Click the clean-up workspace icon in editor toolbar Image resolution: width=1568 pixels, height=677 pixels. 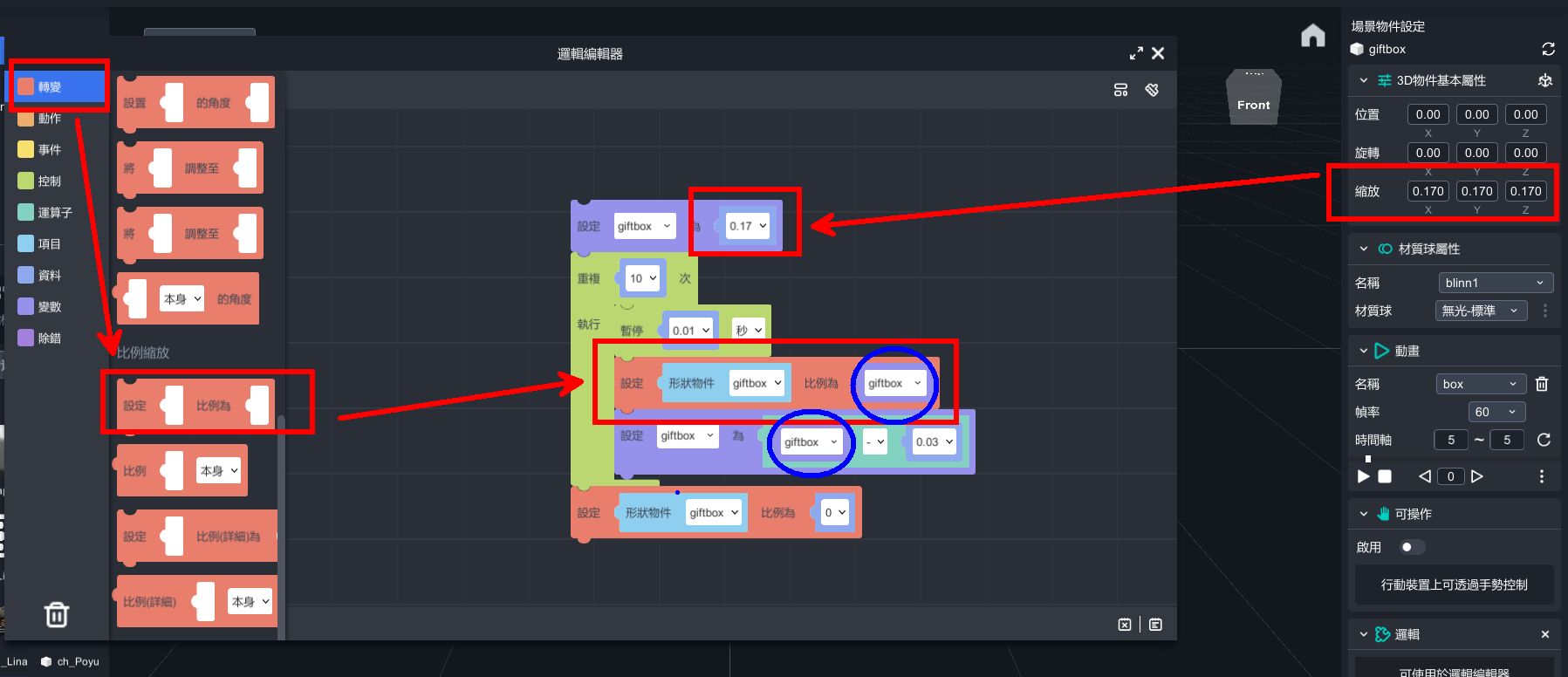tap(1152, 90)
